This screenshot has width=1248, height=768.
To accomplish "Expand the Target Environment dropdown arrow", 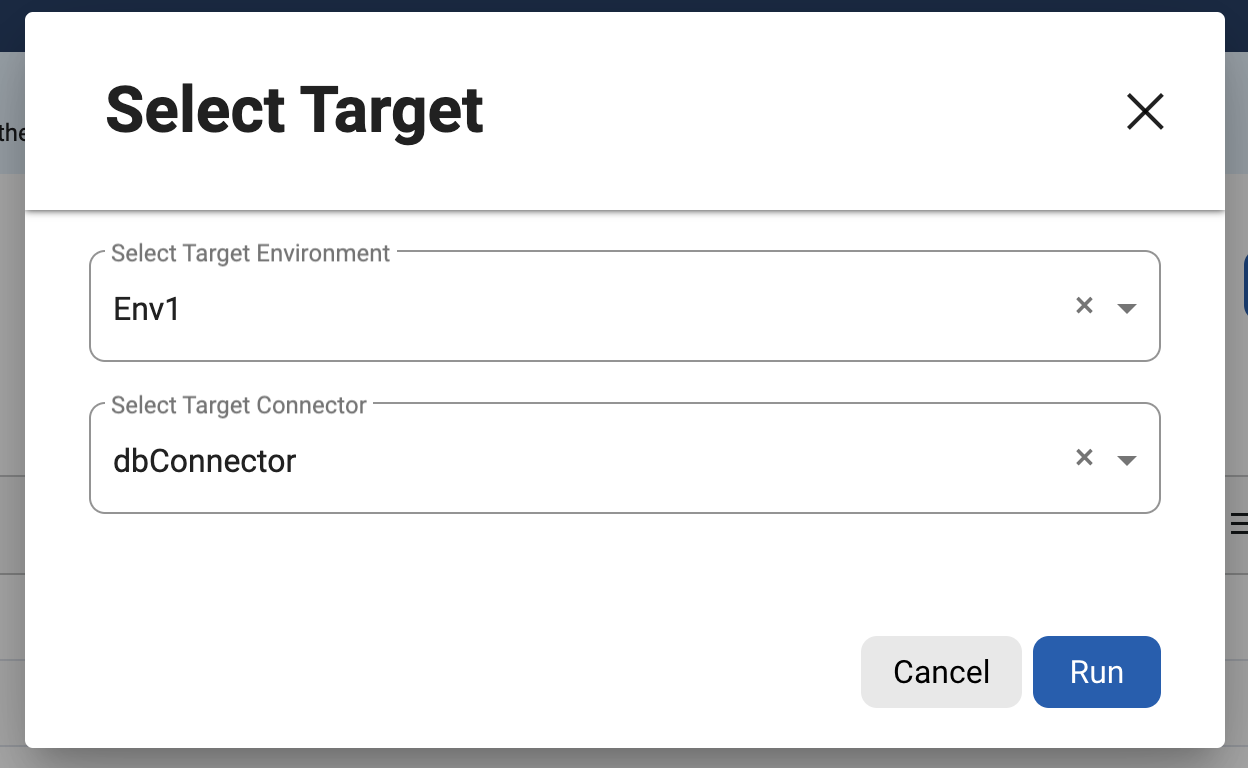I will (1127, 308).
